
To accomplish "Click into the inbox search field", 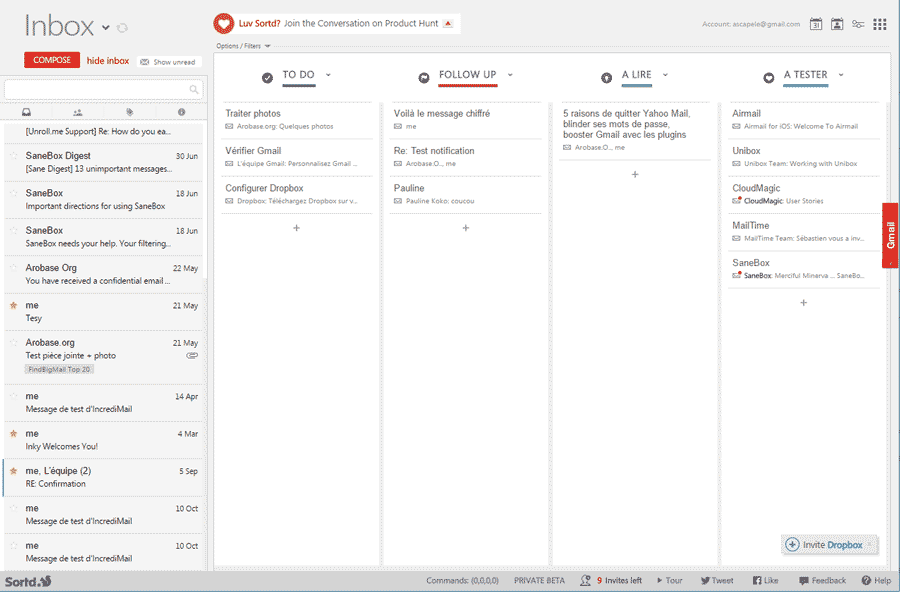I will pos(103,89).
